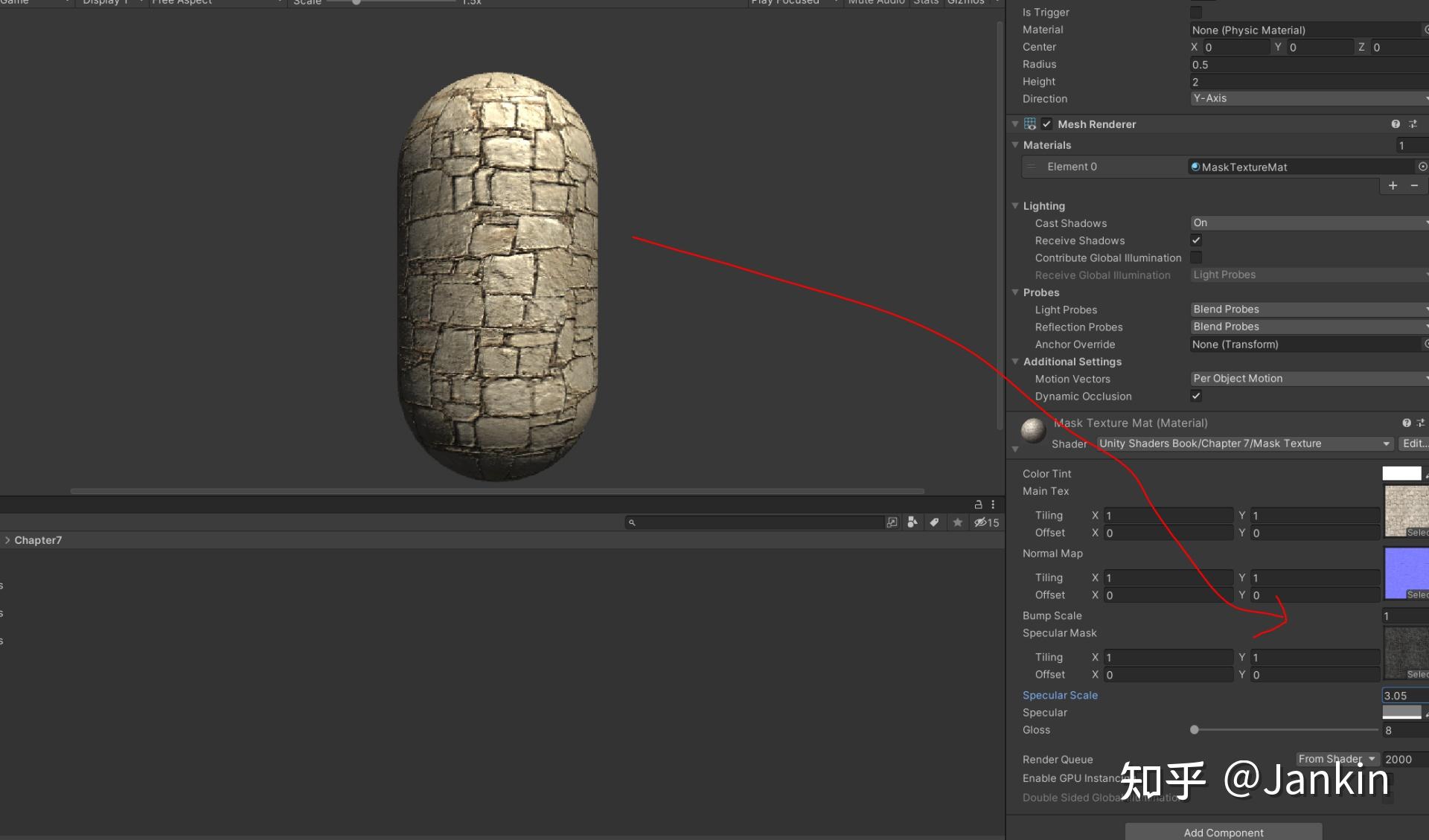Click the Add Component button
The height and width of the screenshot is (840, 1429).
coord(1223,832)
